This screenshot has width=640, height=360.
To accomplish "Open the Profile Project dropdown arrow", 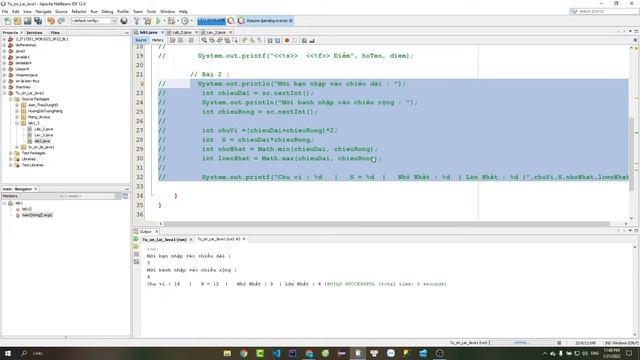I will coord(191,21).
